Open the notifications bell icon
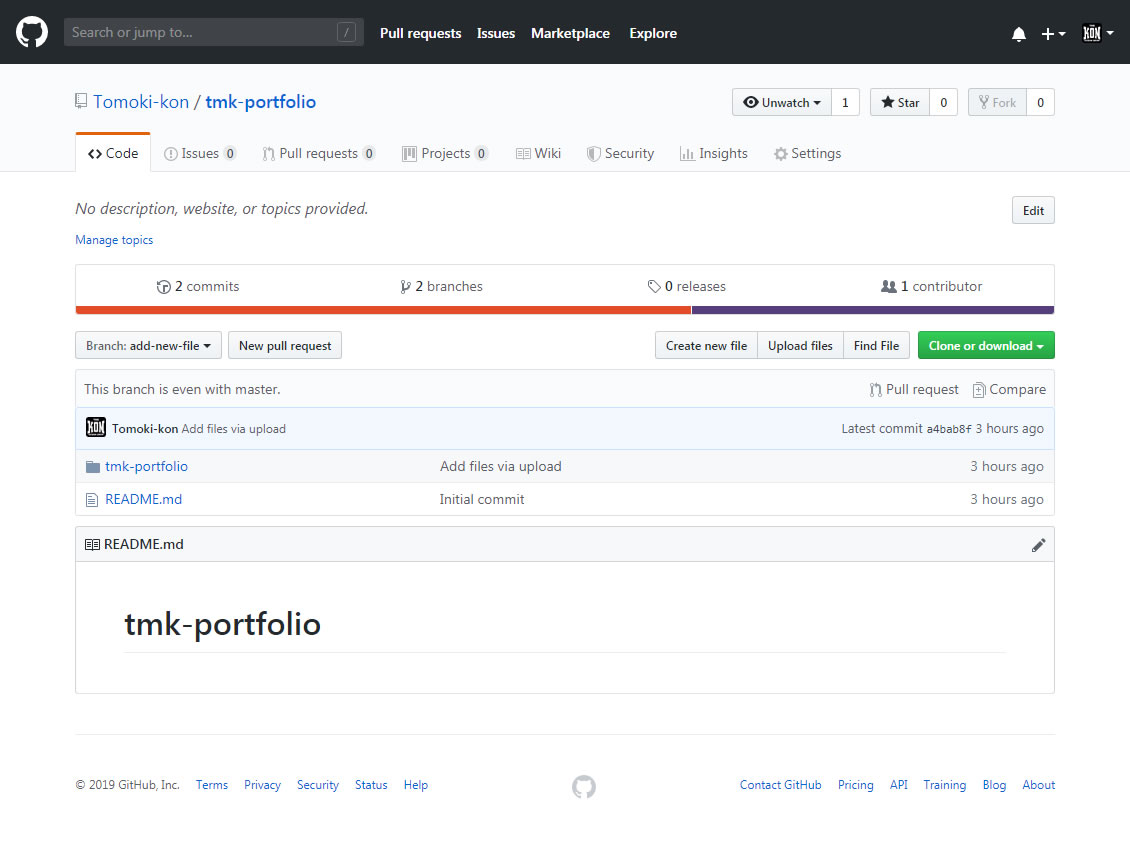The height and width of the screenshot is (849, 1130). click(x=1018, y=33)
